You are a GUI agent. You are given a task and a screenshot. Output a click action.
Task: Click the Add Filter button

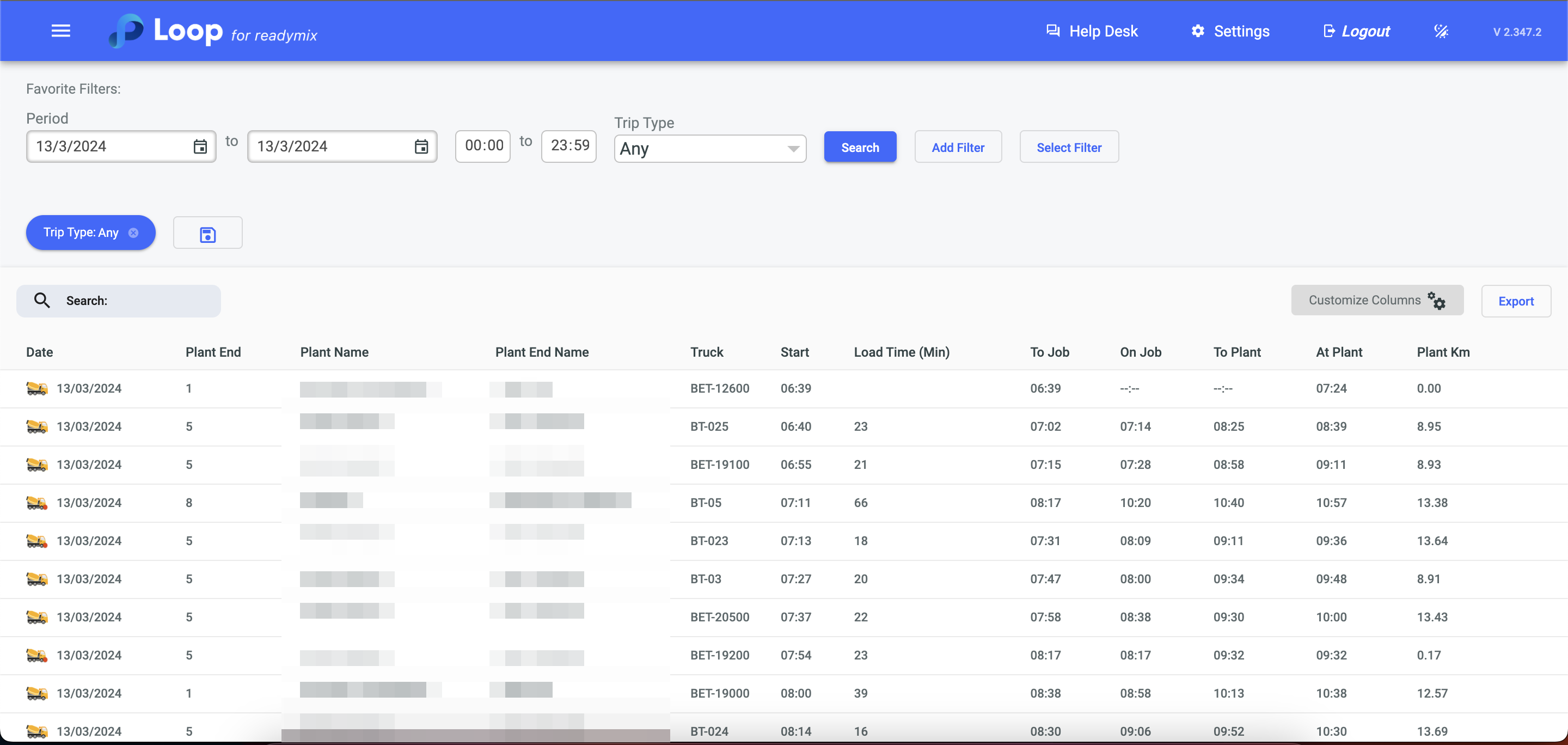(958, 147)
